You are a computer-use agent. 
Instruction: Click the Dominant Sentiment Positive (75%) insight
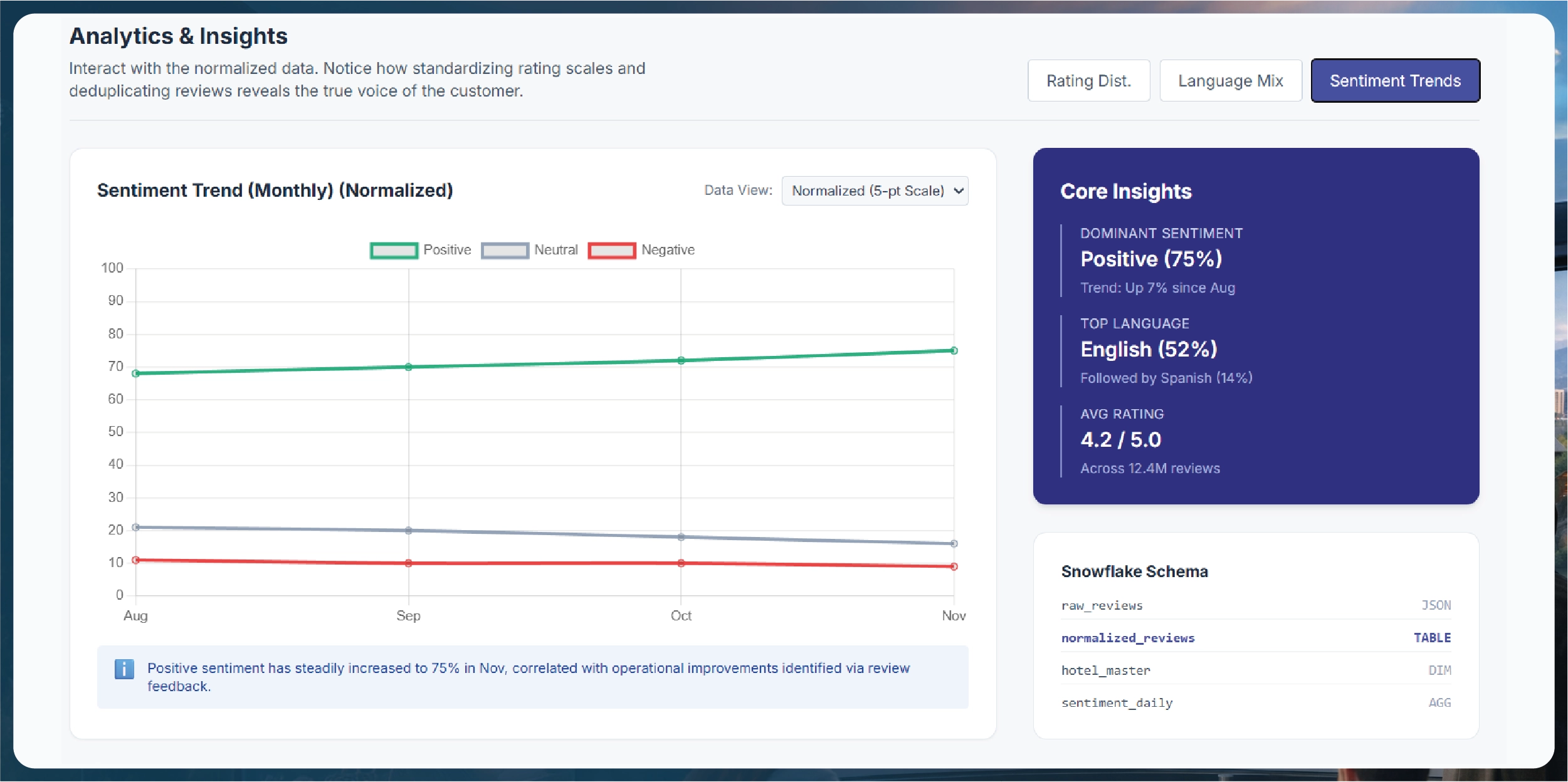(1151, 259)
